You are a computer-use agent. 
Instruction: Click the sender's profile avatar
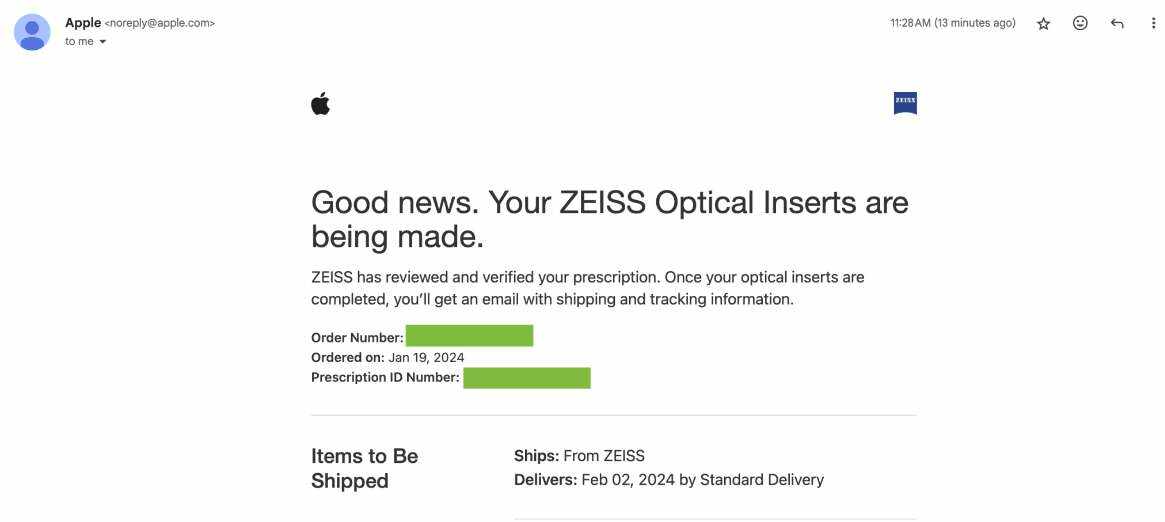pos(32,32)
